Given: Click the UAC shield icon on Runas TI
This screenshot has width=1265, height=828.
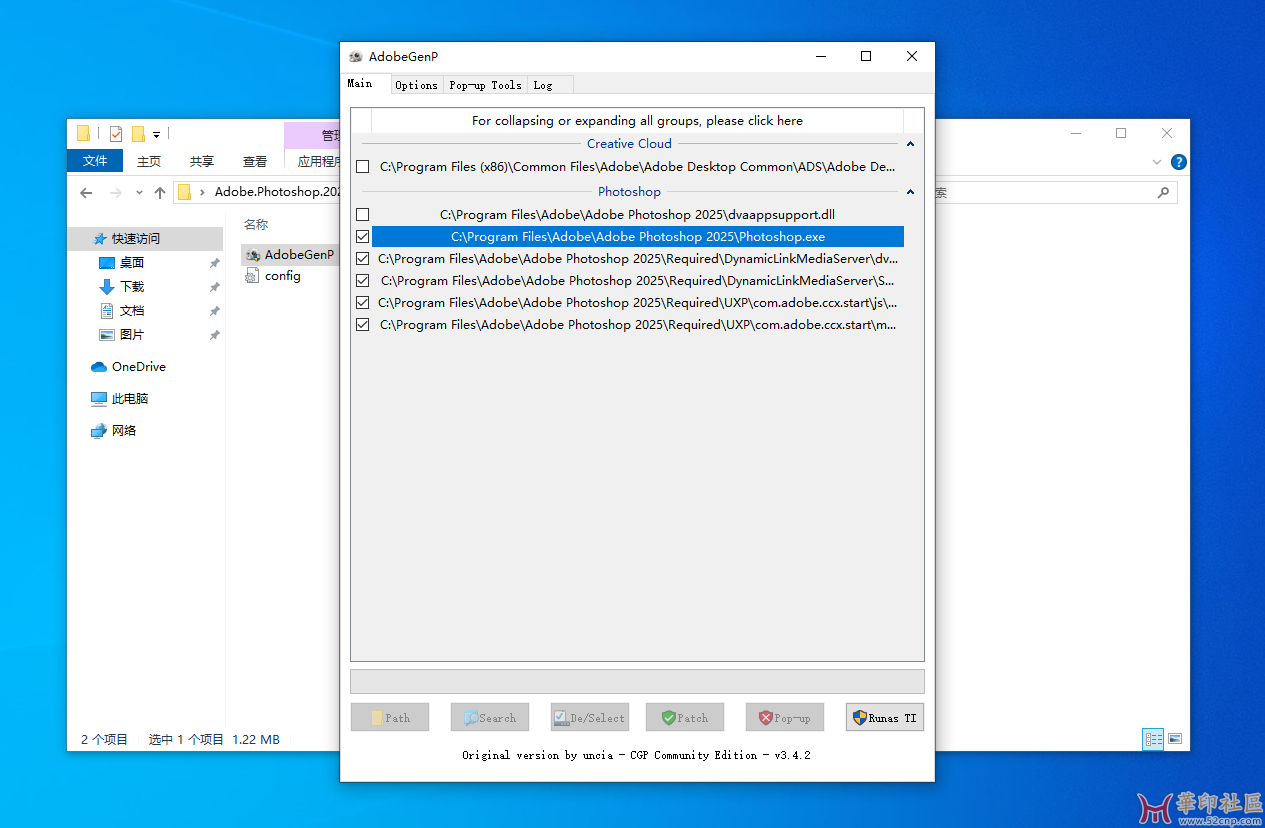Looking at the screenshot, I should click(859, 718).
